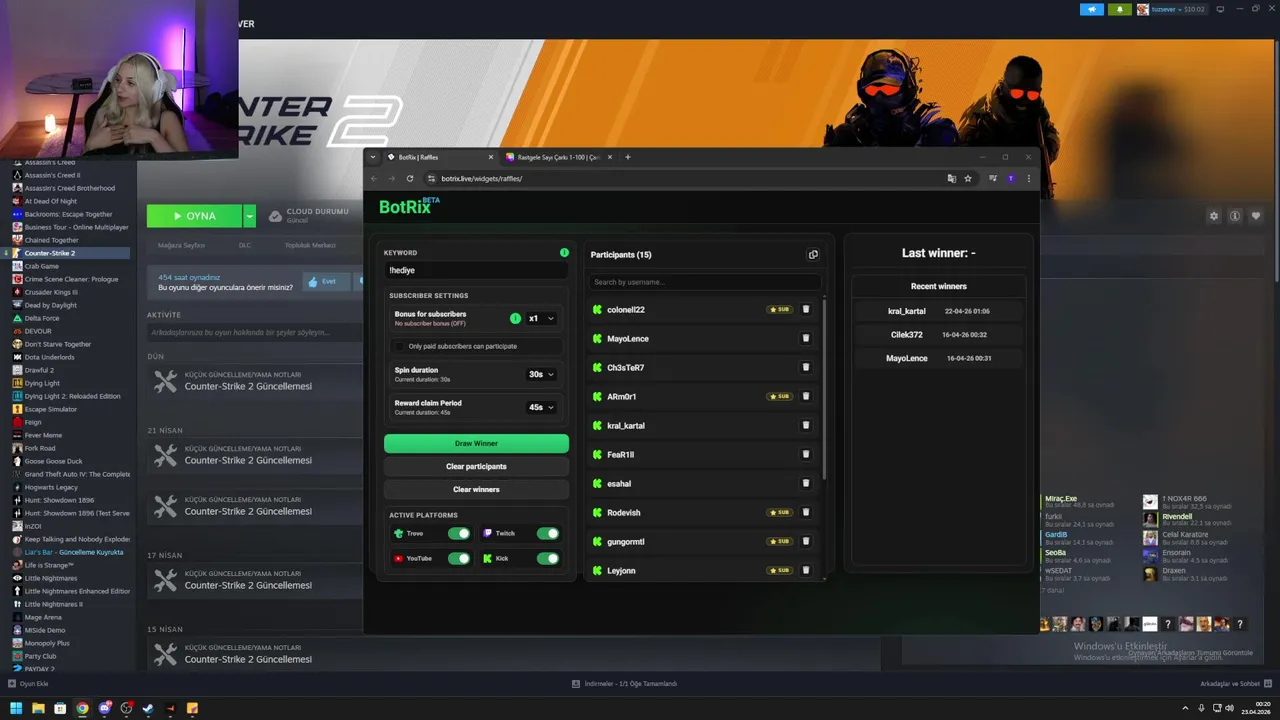Open Steam Topluluk Merkezi tab

pyautogui.click(x=310, y=245)
